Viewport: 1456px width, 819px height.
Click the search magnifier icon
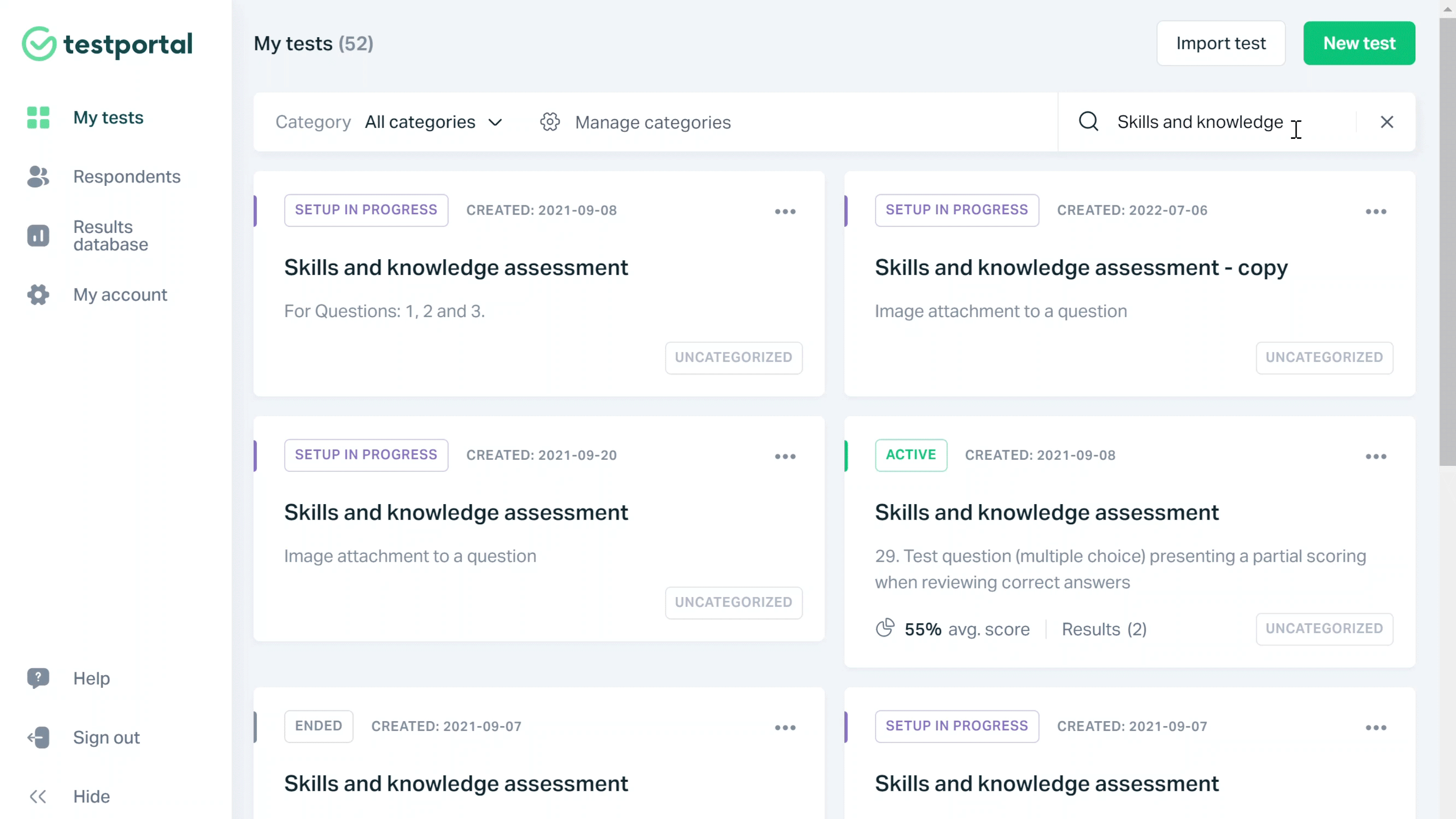1088,122
